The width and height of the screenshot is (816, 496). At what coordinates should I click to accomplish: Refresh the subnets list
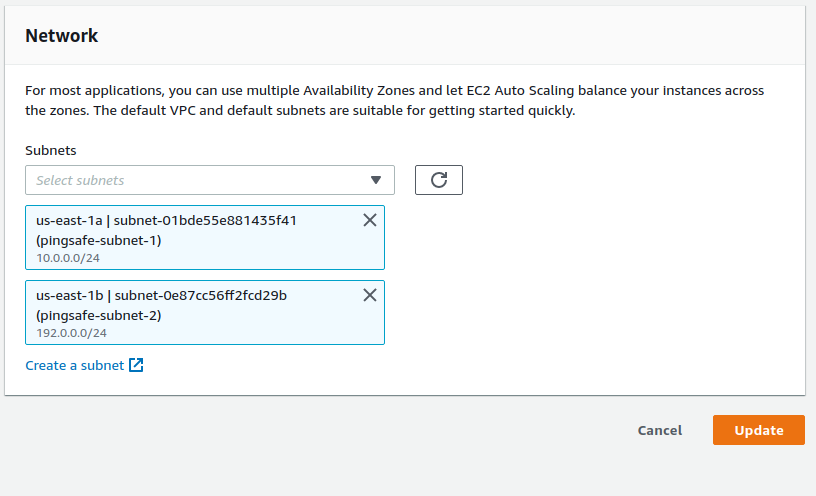click(x=438, y=180)
